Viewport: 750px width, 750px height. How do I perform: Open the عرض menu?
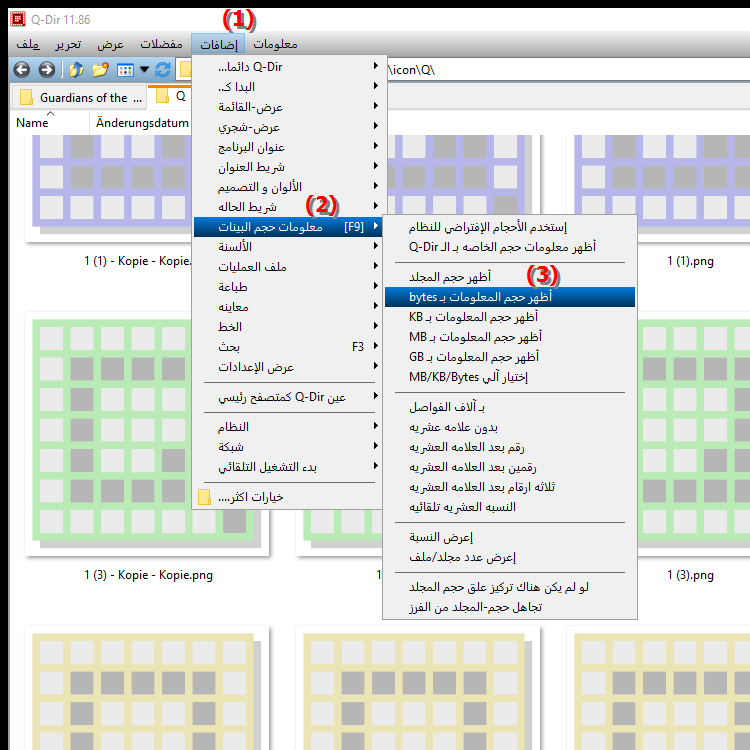point(110,44)
